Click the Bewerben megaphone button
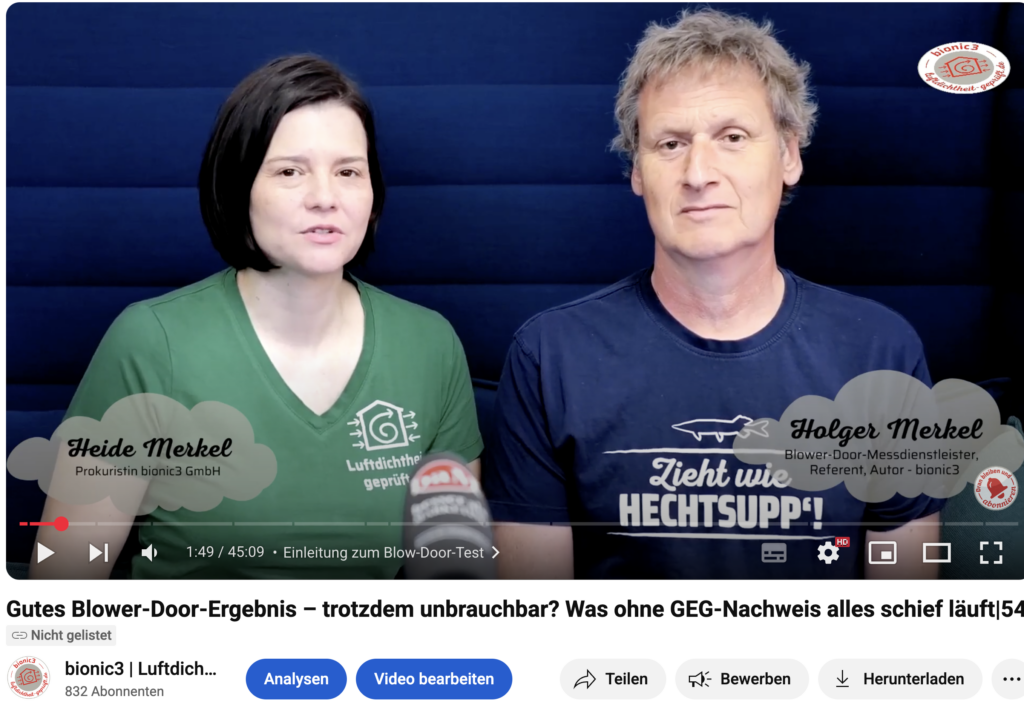1024x710 pixels. point(741,679)
